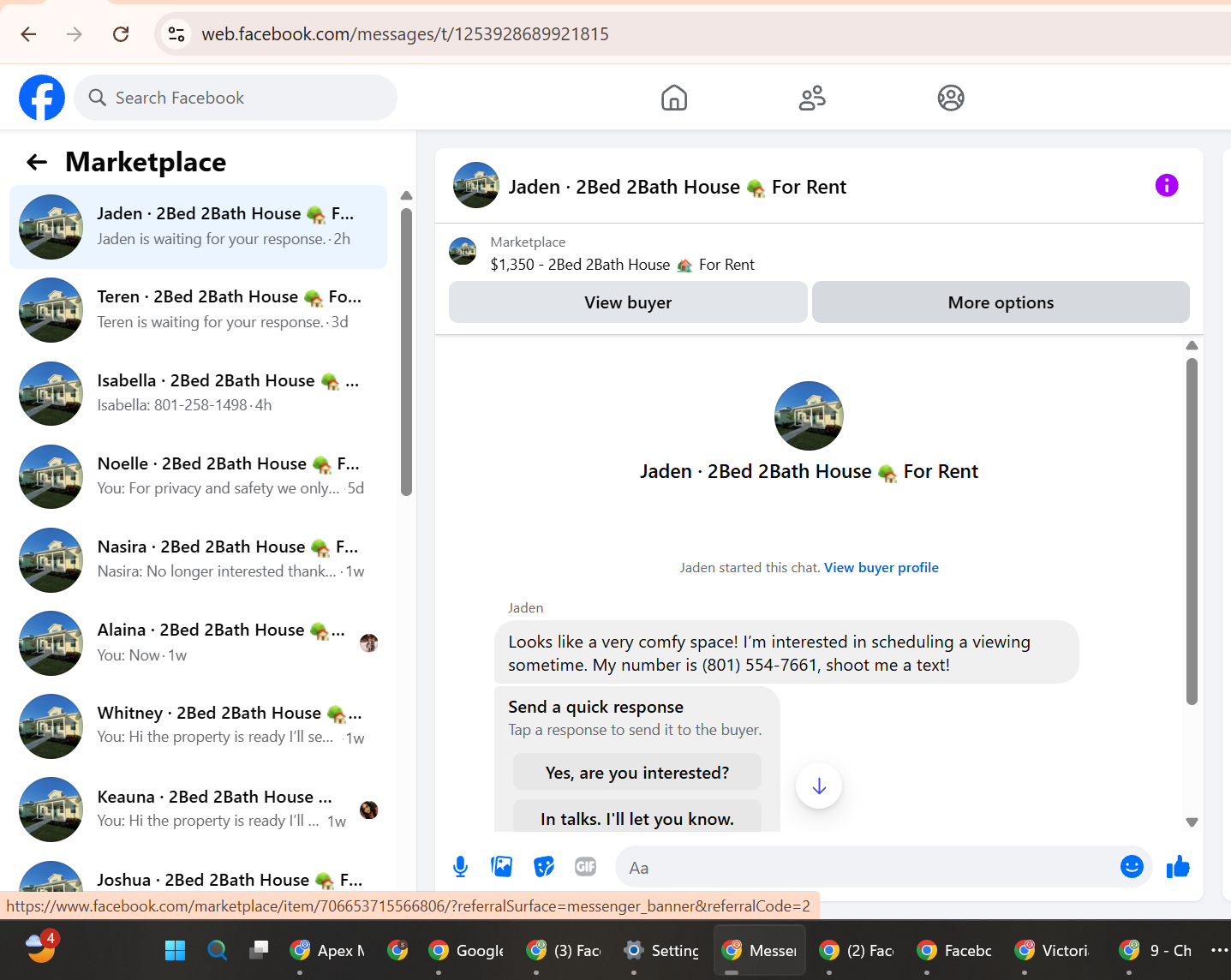Open Joshua conversation
The height and width of the screenshot is (980, 1231).
pos(198,874)
